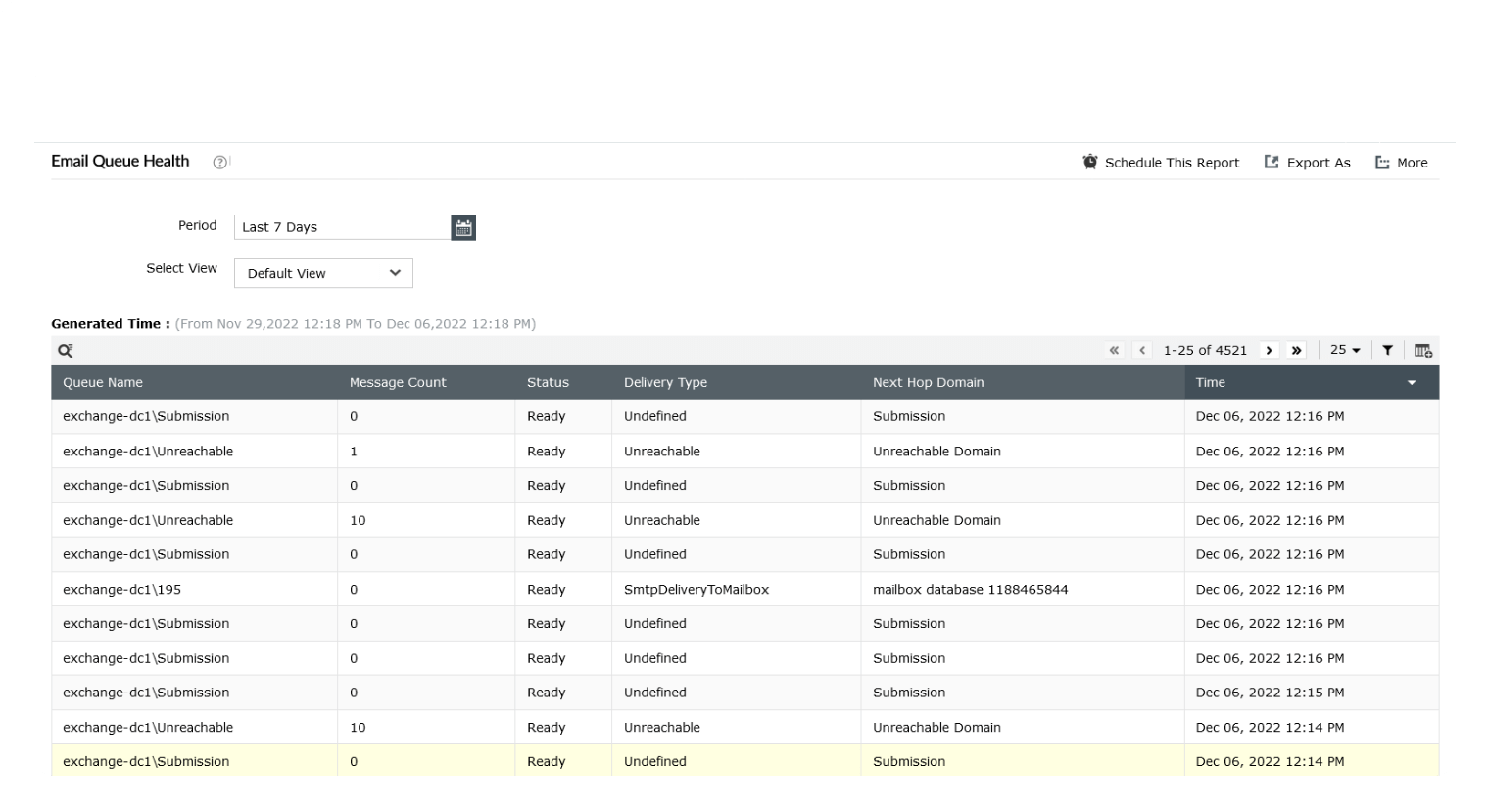The width and height of the screenshot is (1488, 812).
Task: Open the calendar picker next to Period
Action: pyautogui.click(x=462, y=226)
